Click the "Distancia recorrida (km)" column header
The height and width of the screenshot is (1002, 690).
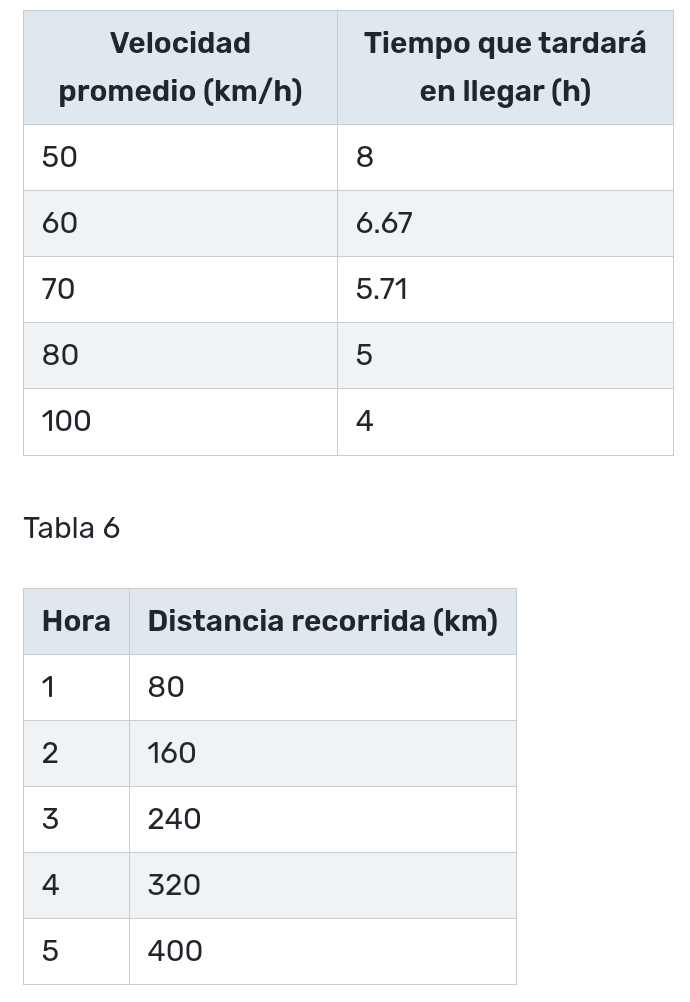322,621
